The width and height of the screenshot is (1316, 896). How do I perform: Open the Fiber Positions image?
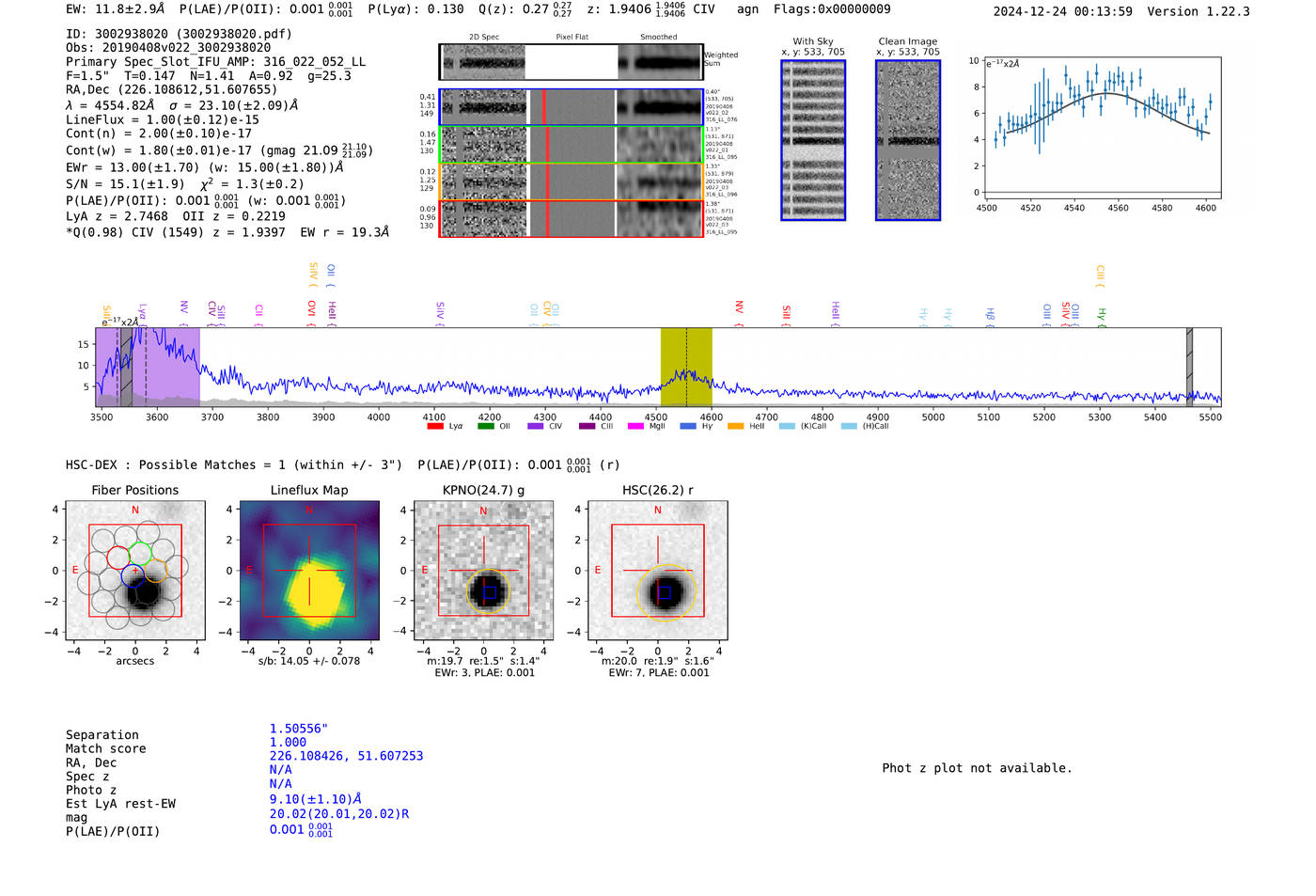135,571
